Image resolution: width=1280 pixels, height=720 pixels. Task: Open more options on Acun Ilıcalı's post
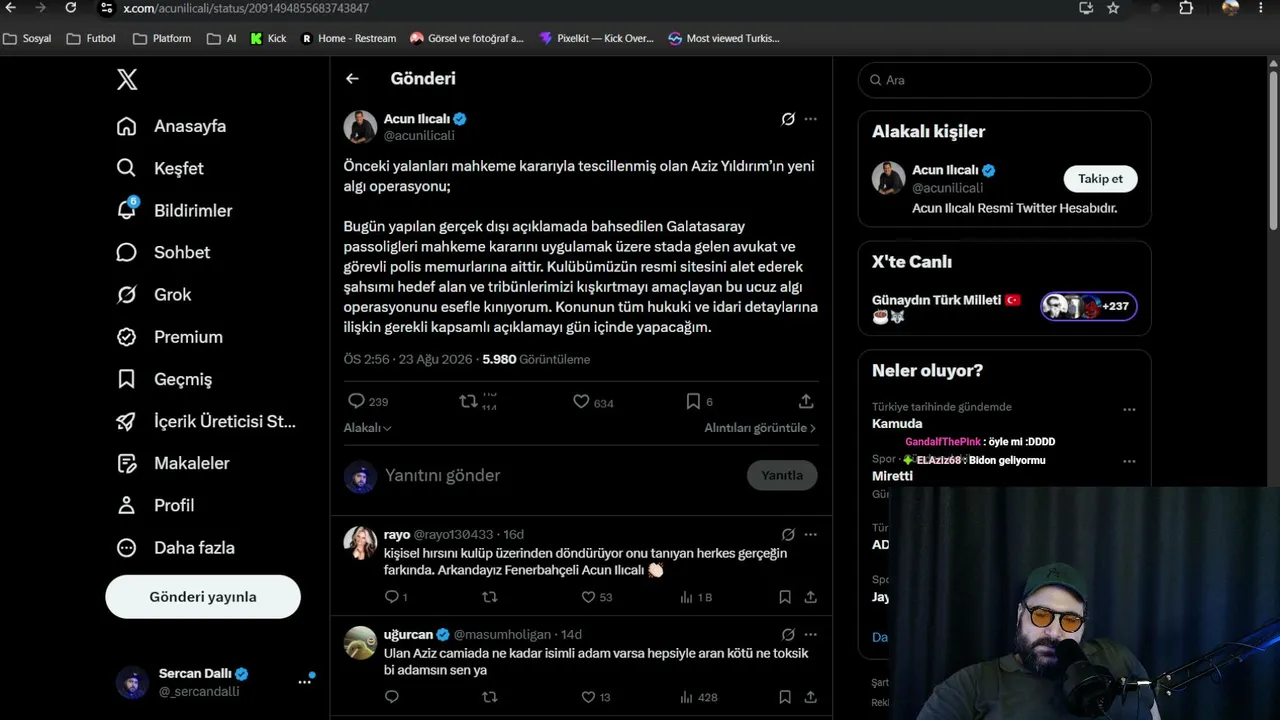pos(810,119)
